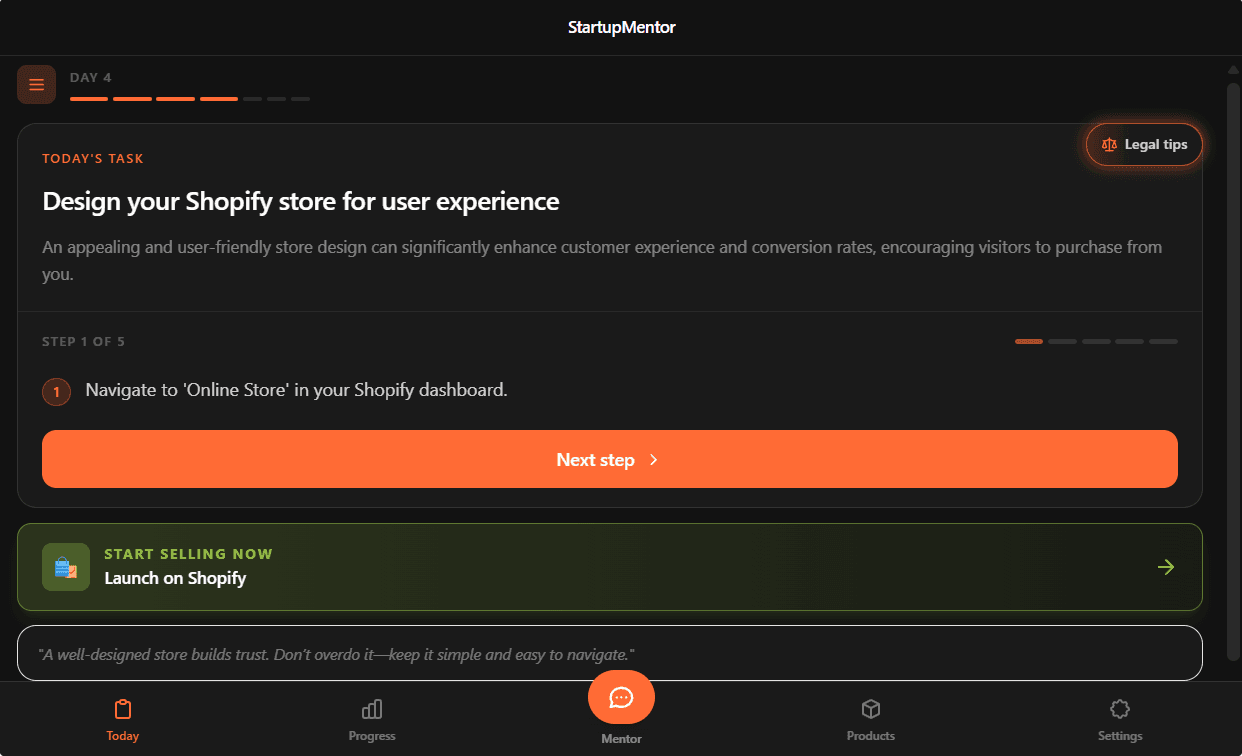Screen dimensions: 1242x756
Task: Click the Legal tips scales icon
Action: pyautogui.click(x=1109, y=144)
